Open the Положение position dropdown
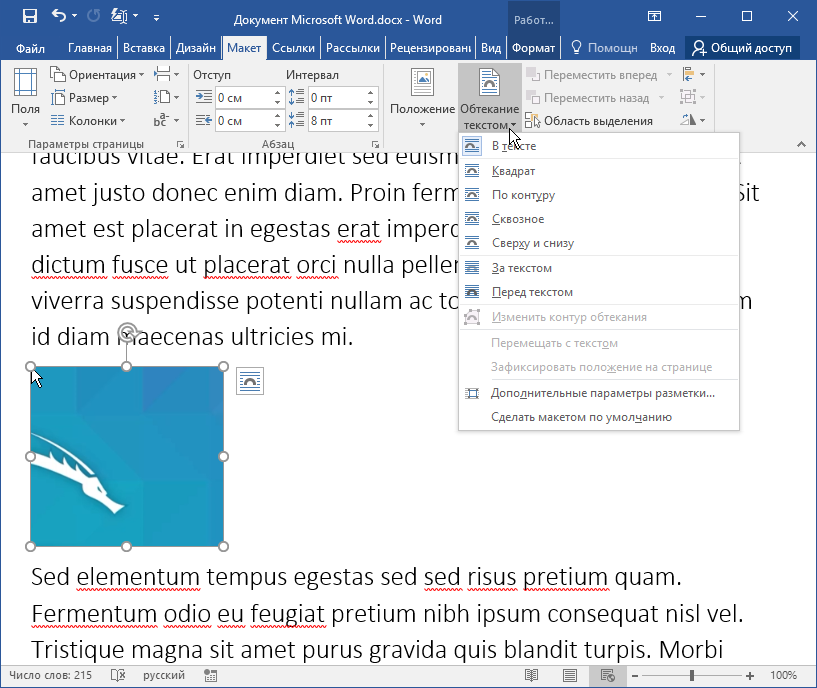 (x=422, y=97)
